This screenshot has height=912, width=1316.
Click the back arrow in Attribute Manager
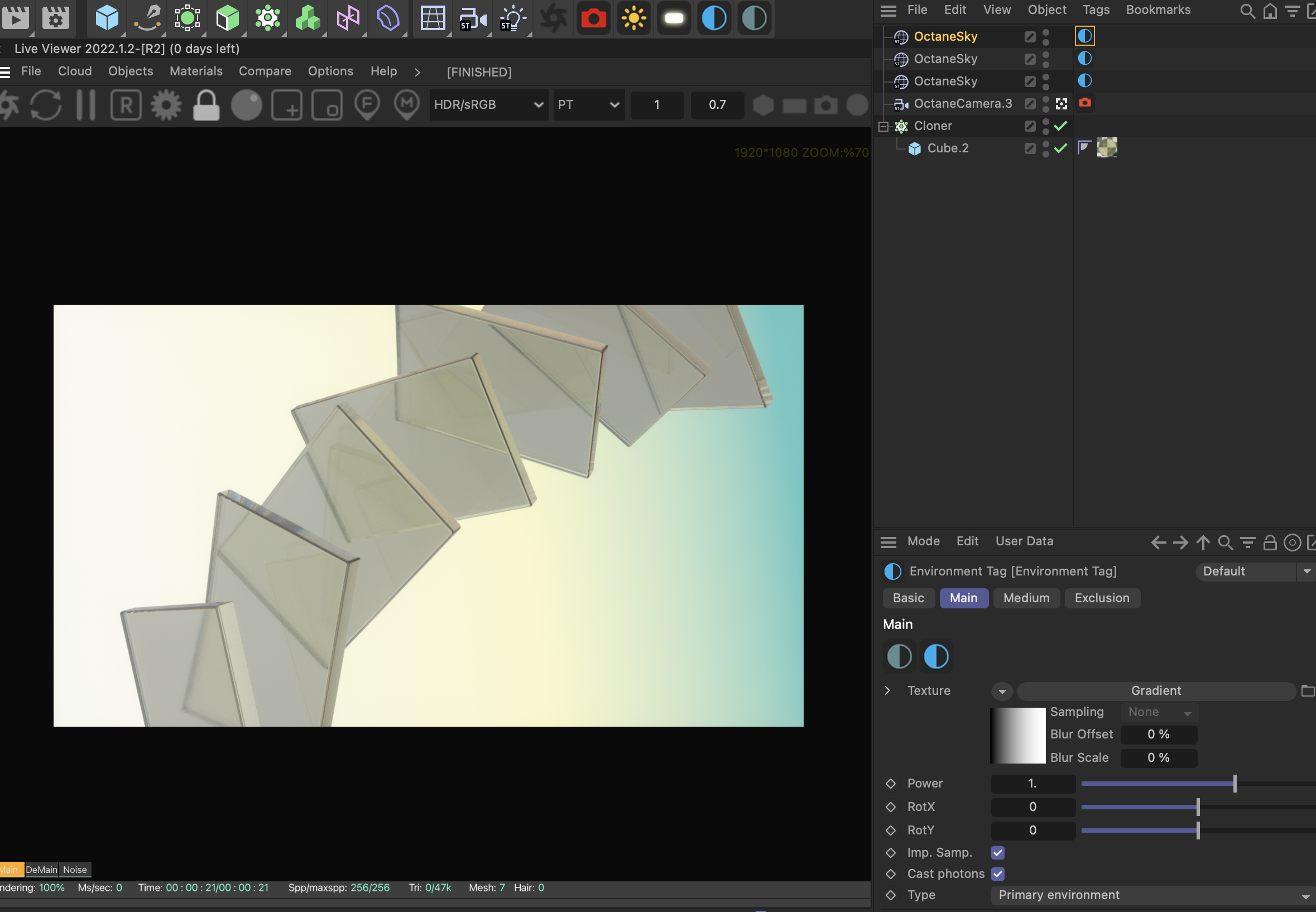[1158, 543]
